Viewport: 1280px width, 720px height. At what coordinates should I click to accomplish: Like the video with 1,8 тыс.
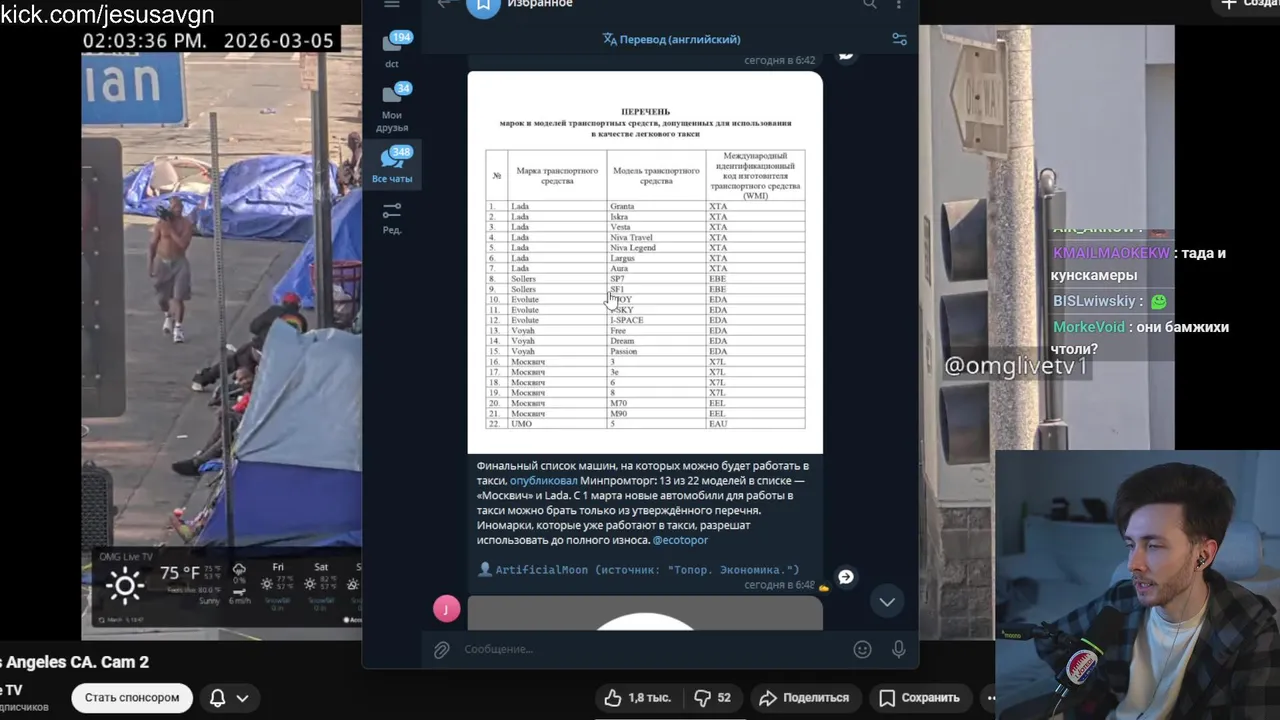tap(638, 698)
